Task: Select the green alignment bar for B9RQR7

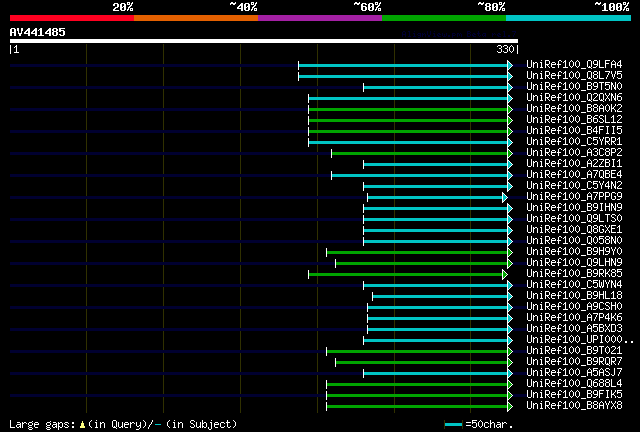Action: pyautogui.click(x=422, y=363)
